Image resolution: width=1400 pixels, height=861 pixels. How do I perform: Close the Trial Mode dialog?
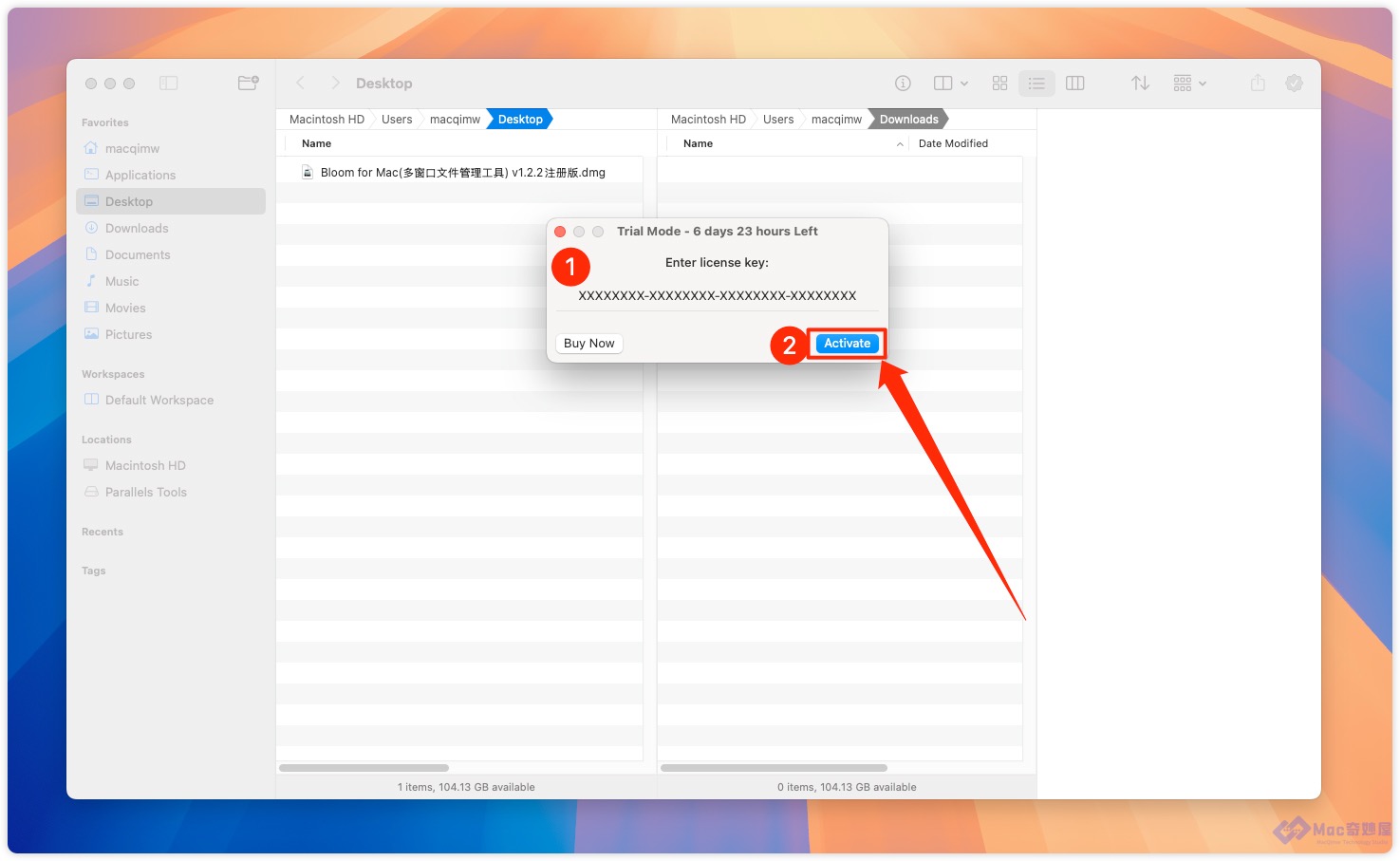pos(560,232)
